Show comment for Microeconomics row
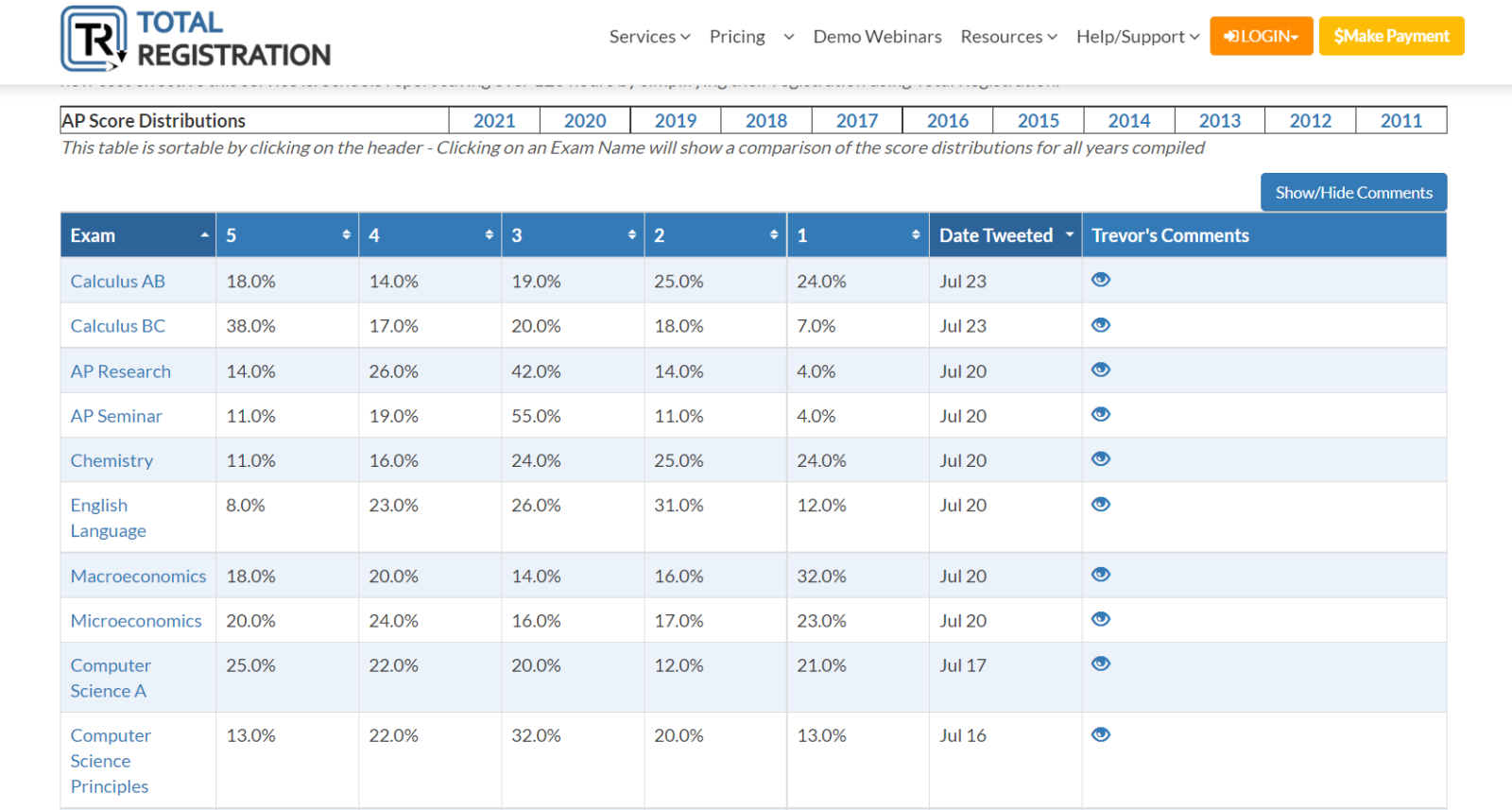 (1101, 619)
